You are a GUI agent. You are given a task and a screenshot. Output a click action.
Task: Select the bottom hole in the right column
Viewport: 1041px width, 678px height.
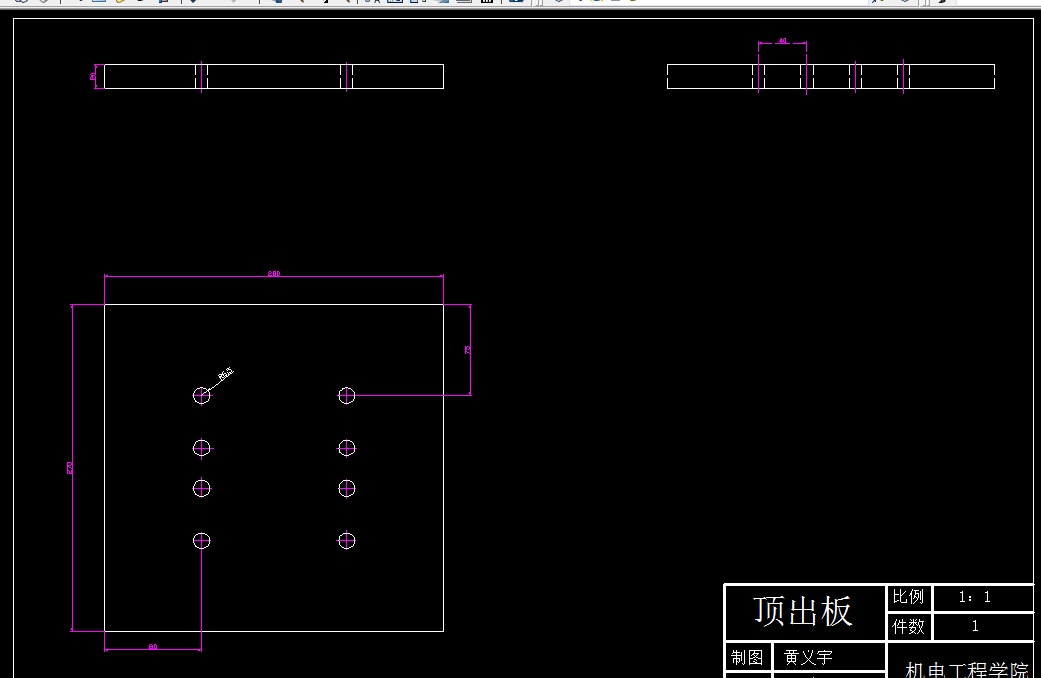point(347,541)
